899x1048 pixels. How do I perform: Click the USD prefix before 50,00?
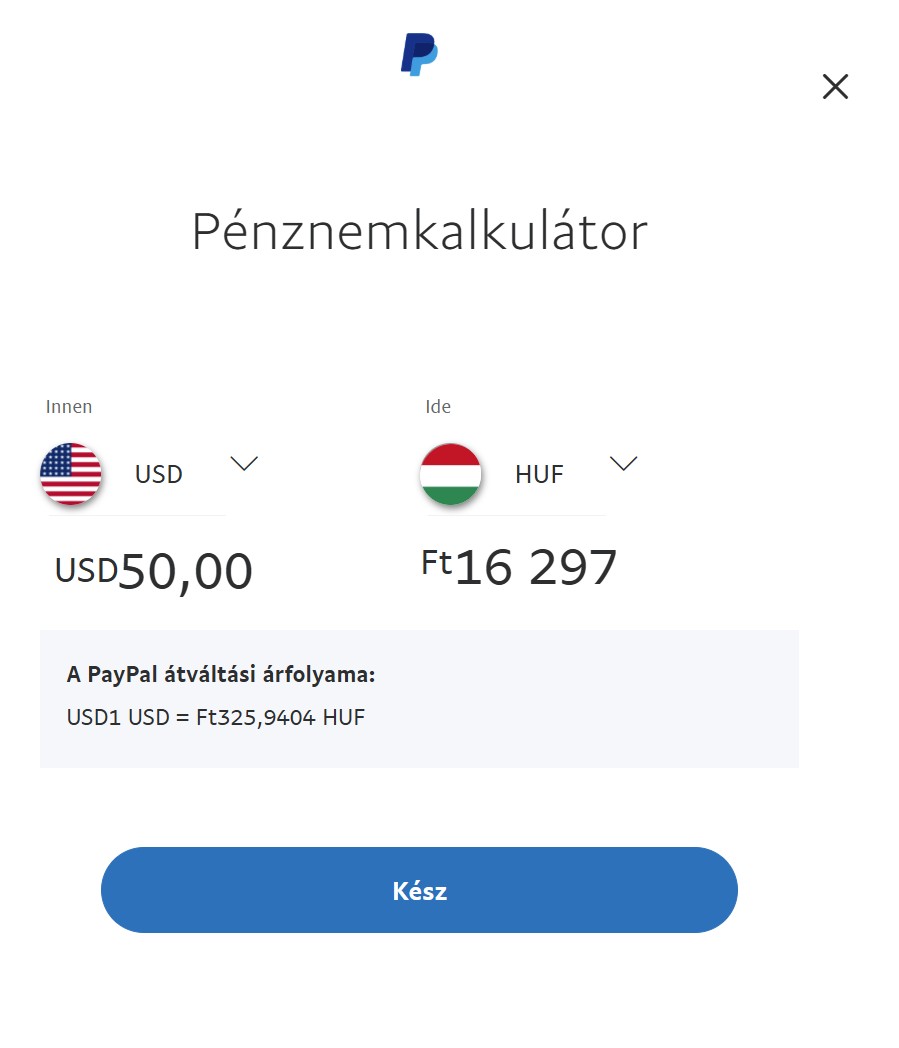pyautogui.click(x=86, y=570)
